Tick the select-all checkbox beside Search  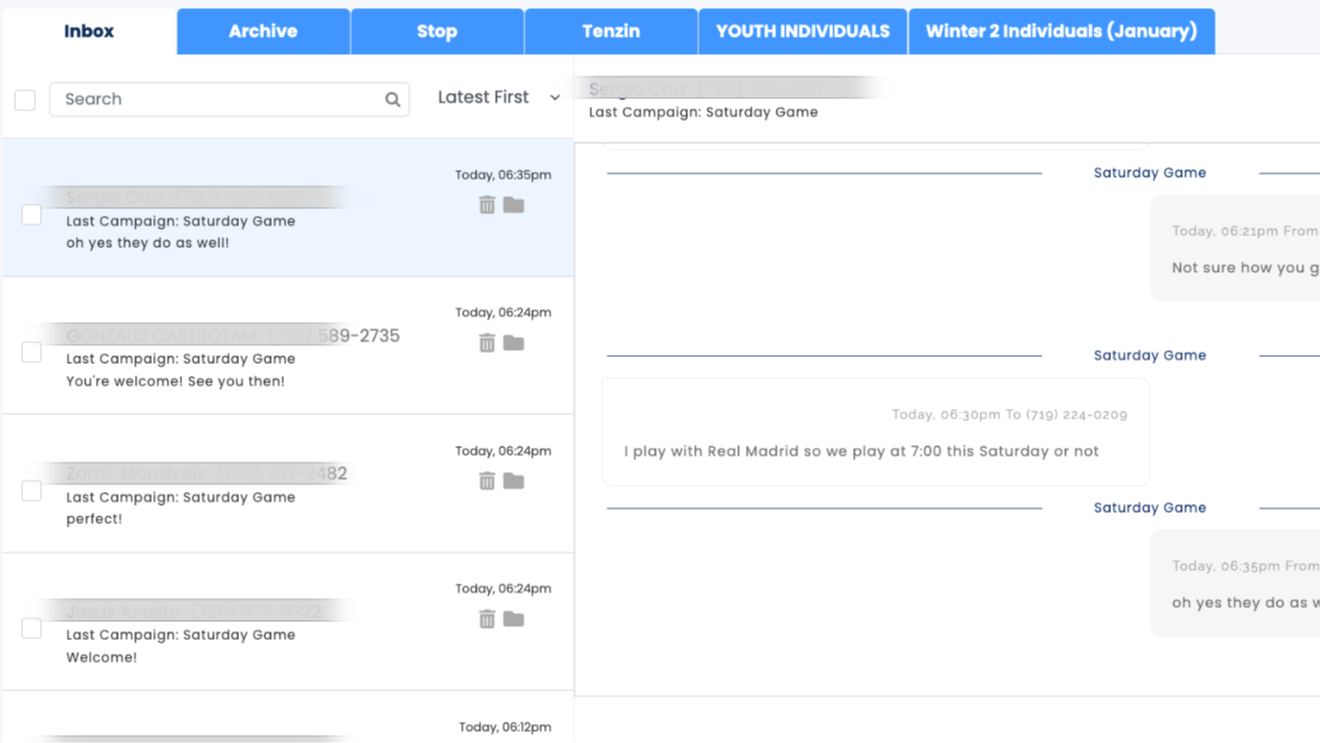click(x=25, y=99)
